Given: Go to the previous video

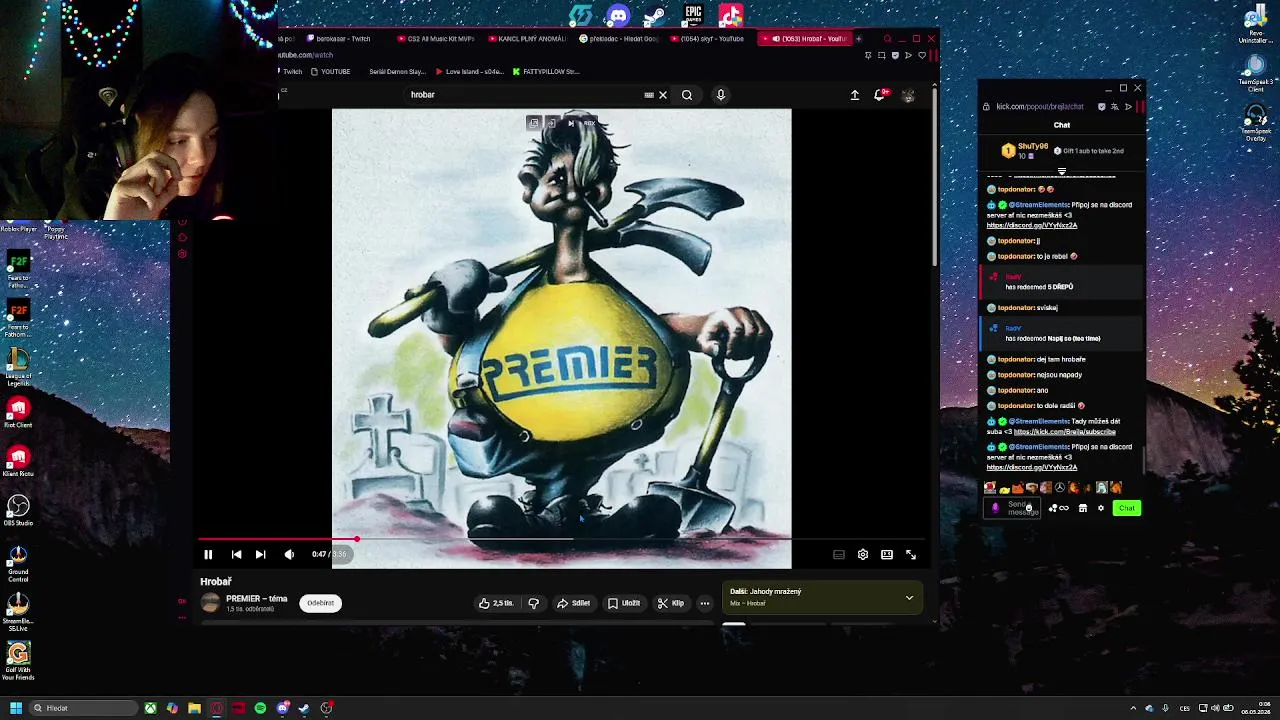Looking at the screenshot, I should (236, 554).
